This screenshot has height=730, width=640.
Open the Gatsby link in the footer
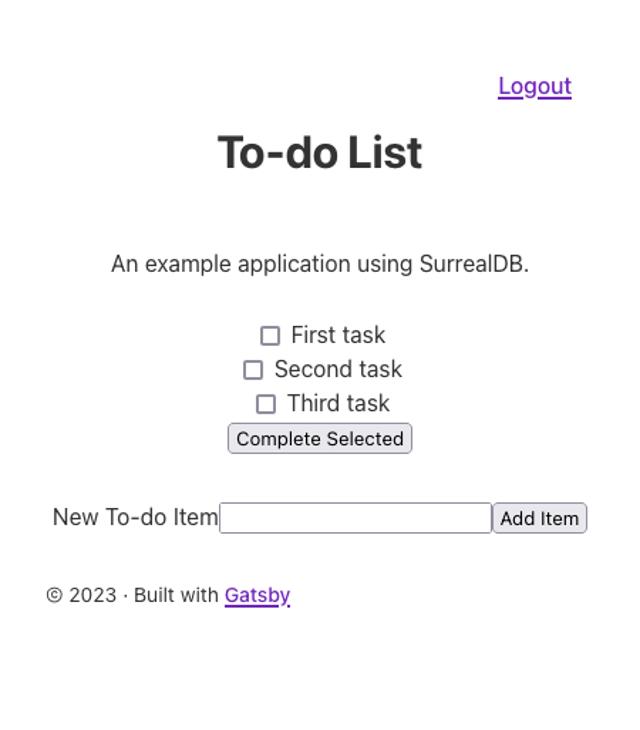pos(257,595)
